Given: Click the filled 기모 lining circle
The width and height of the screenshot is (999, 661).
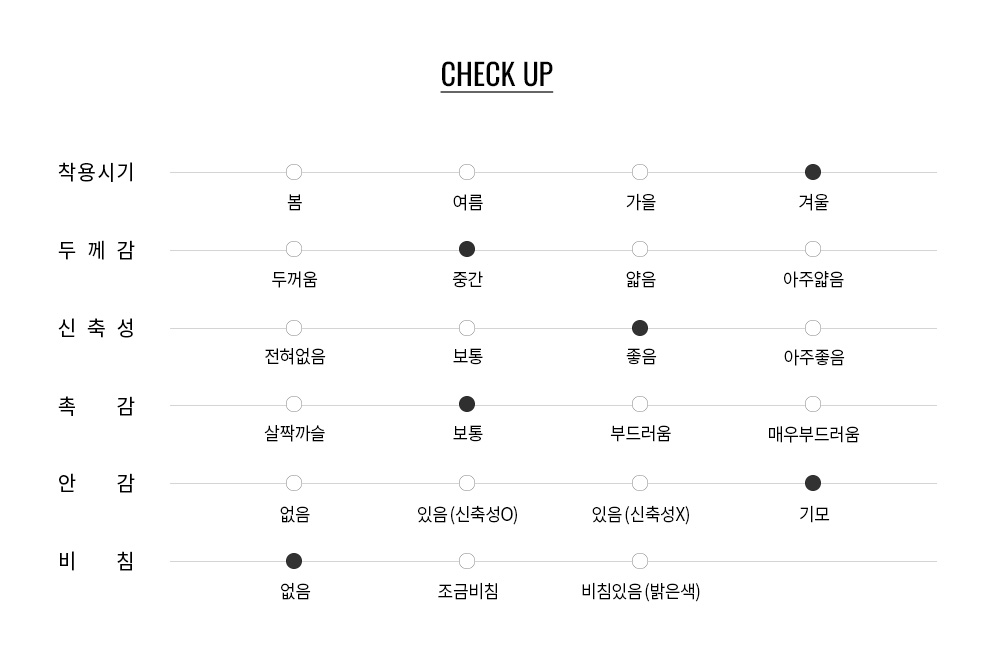Looking at the screenshot, I should click(813, 483).
